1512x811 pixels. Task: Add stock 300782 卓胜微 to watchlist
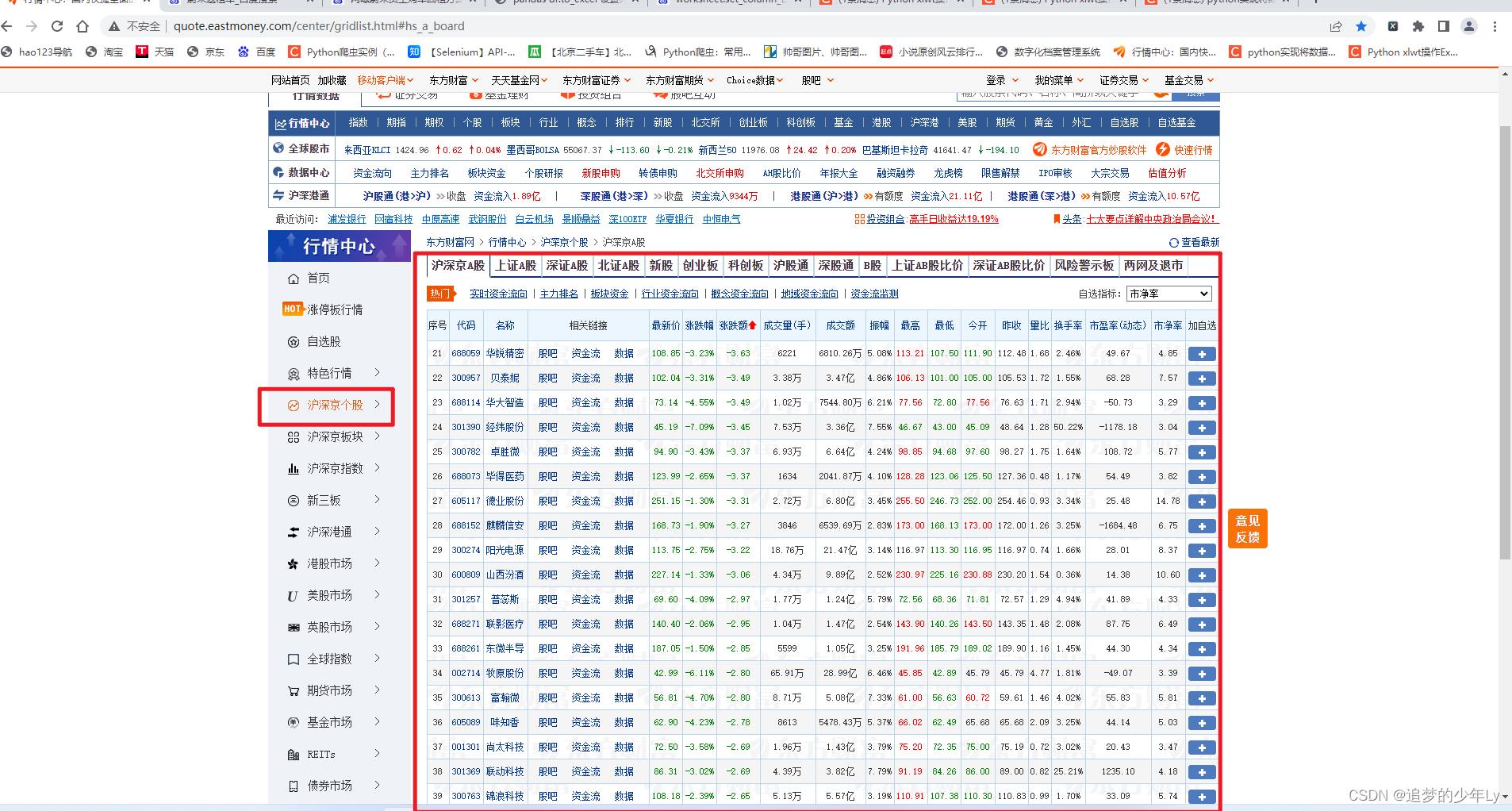click(1202, 452)
